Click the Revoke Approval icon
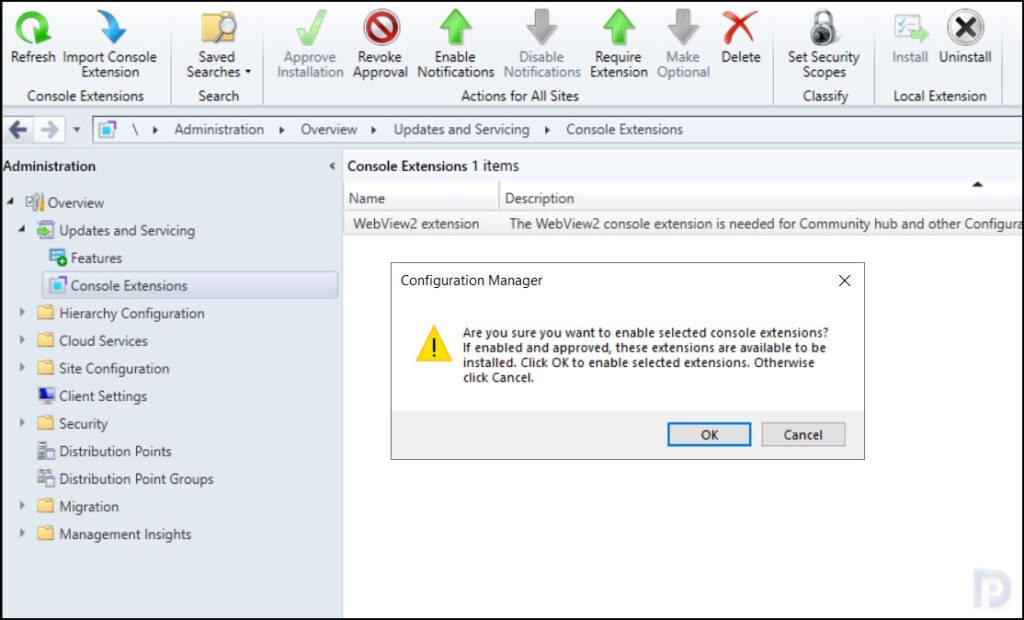This screenshot has height=620, width=1024. [x=380, y=28]
